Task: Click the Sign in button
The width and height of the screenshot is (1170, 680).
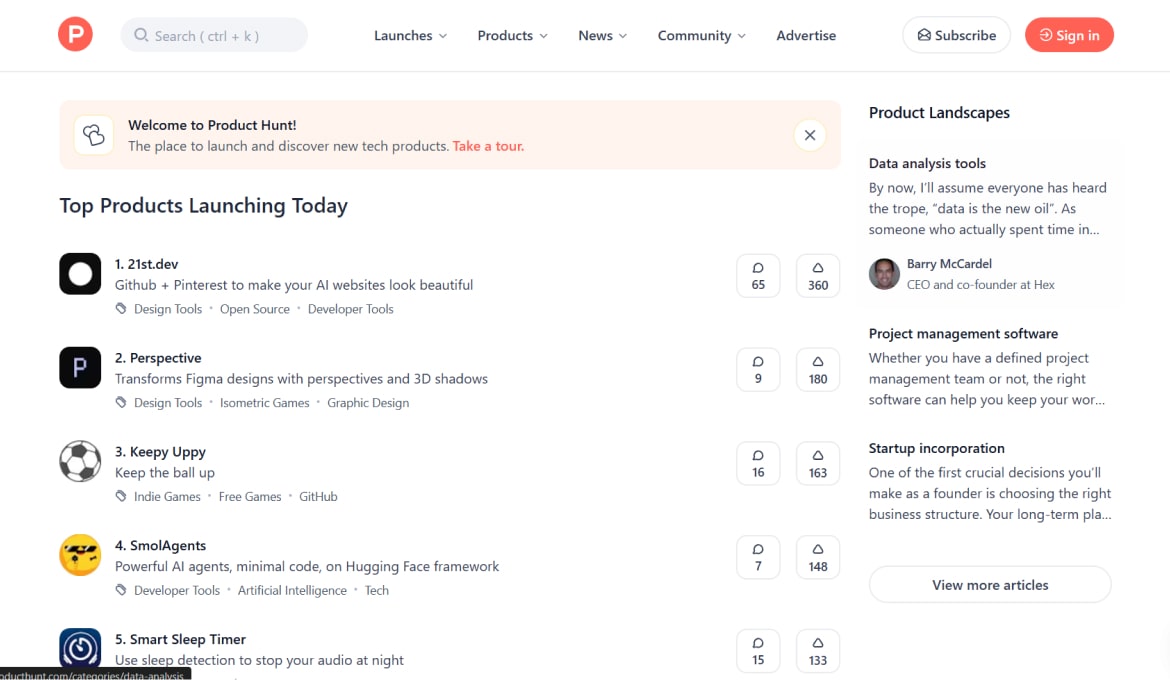Action: [x=1068, y=35]
